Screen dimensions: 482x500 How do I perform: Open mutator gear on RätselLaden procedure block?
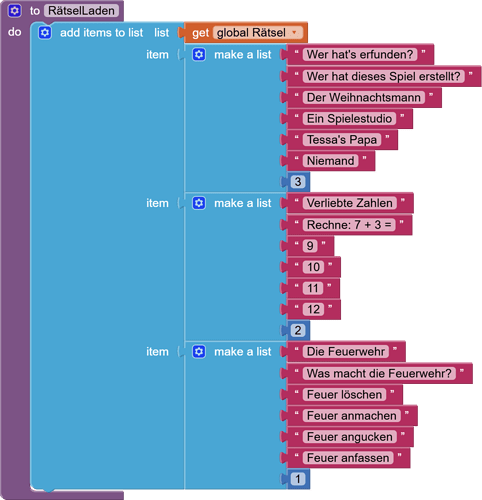(x=14, y=11)
